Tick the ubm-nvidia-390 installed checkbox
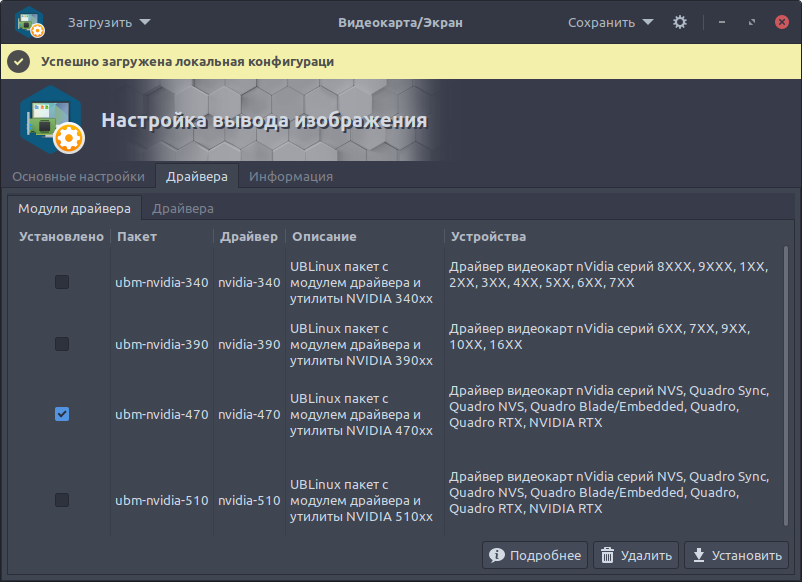The width and height of the screenshot is (802, 582). click(x=62, y=344)
